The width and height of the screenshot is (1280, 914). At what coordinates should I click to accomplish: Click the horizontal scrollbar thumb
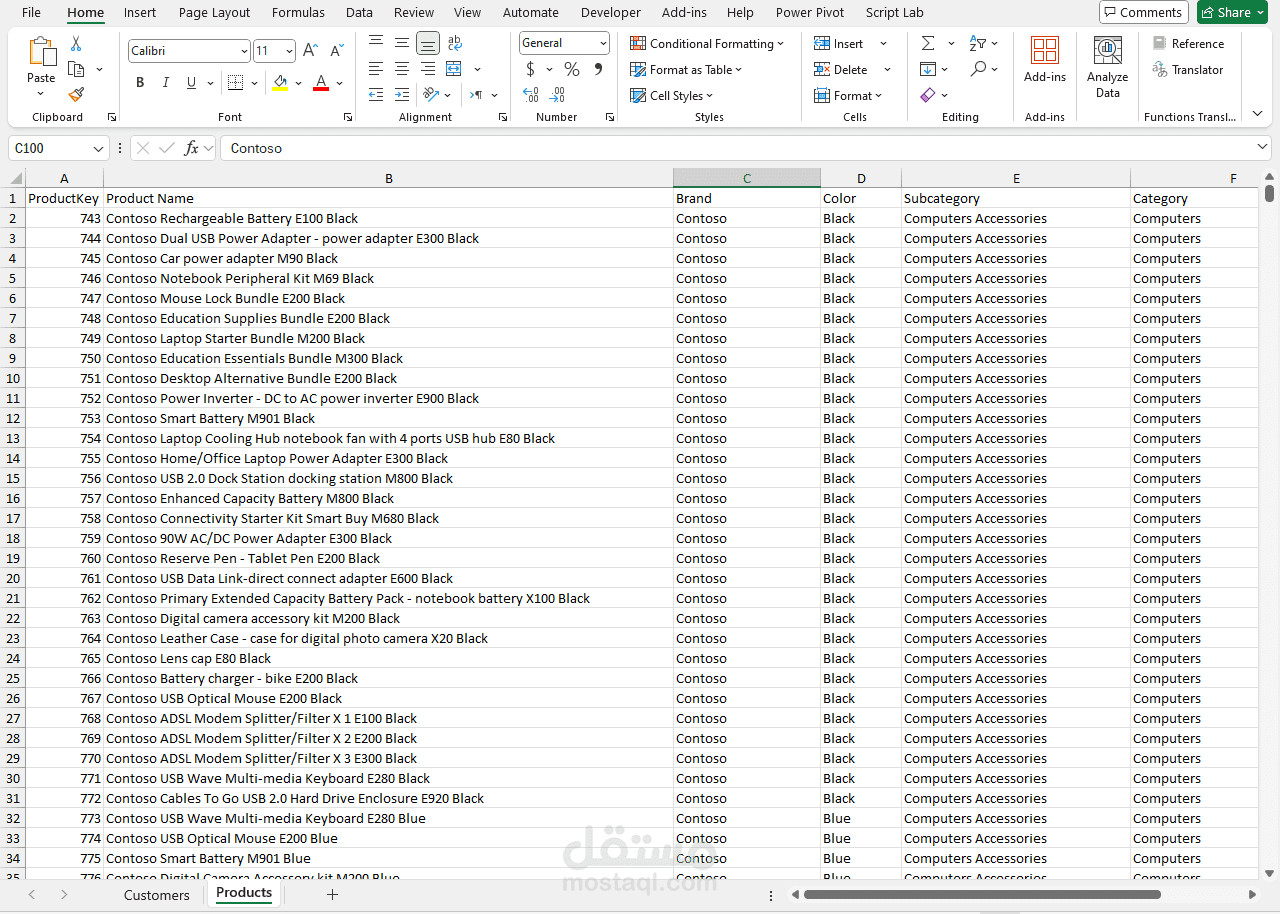[982, 894]
